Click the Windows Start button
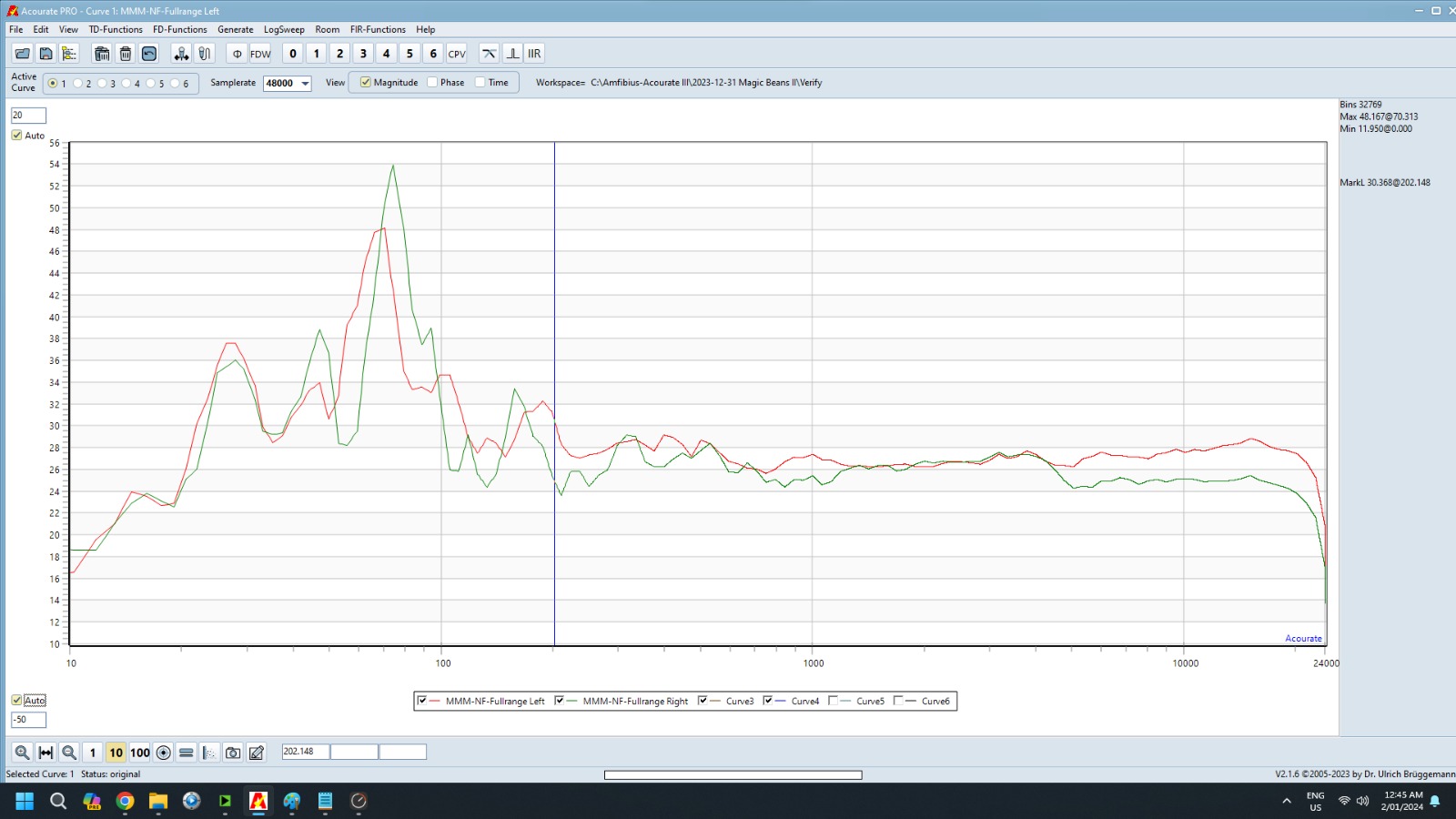 point(25,801)
